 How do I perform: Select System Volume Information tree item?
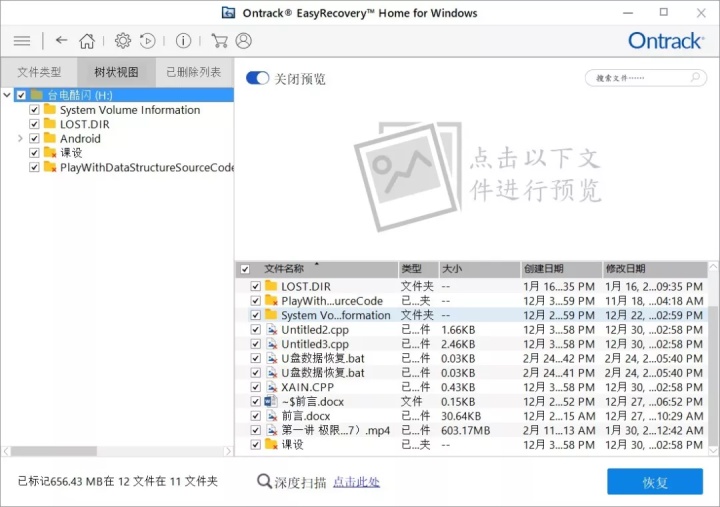[130, 110]
